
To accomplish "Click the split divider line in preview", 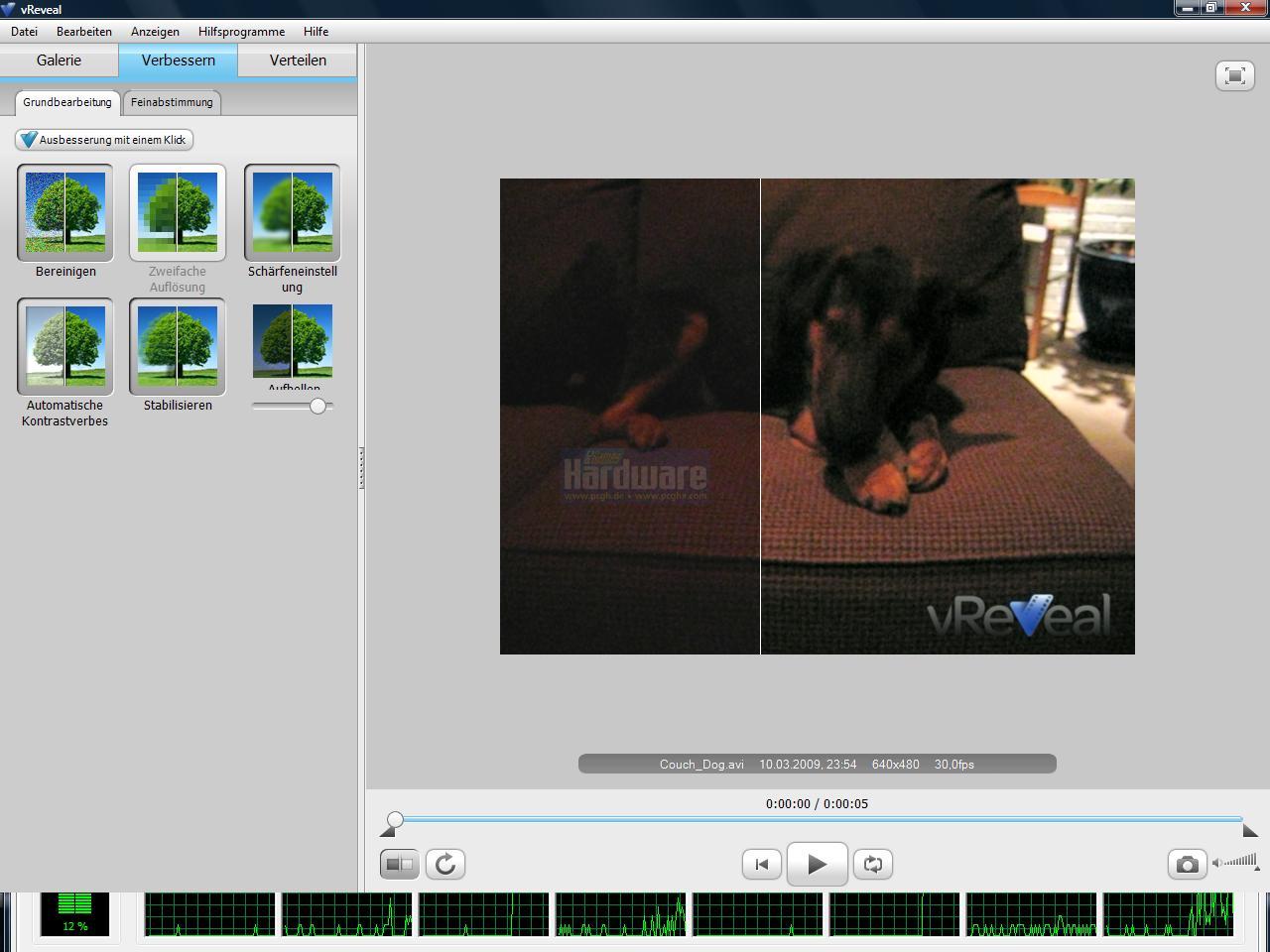I will tap(760, 416).
